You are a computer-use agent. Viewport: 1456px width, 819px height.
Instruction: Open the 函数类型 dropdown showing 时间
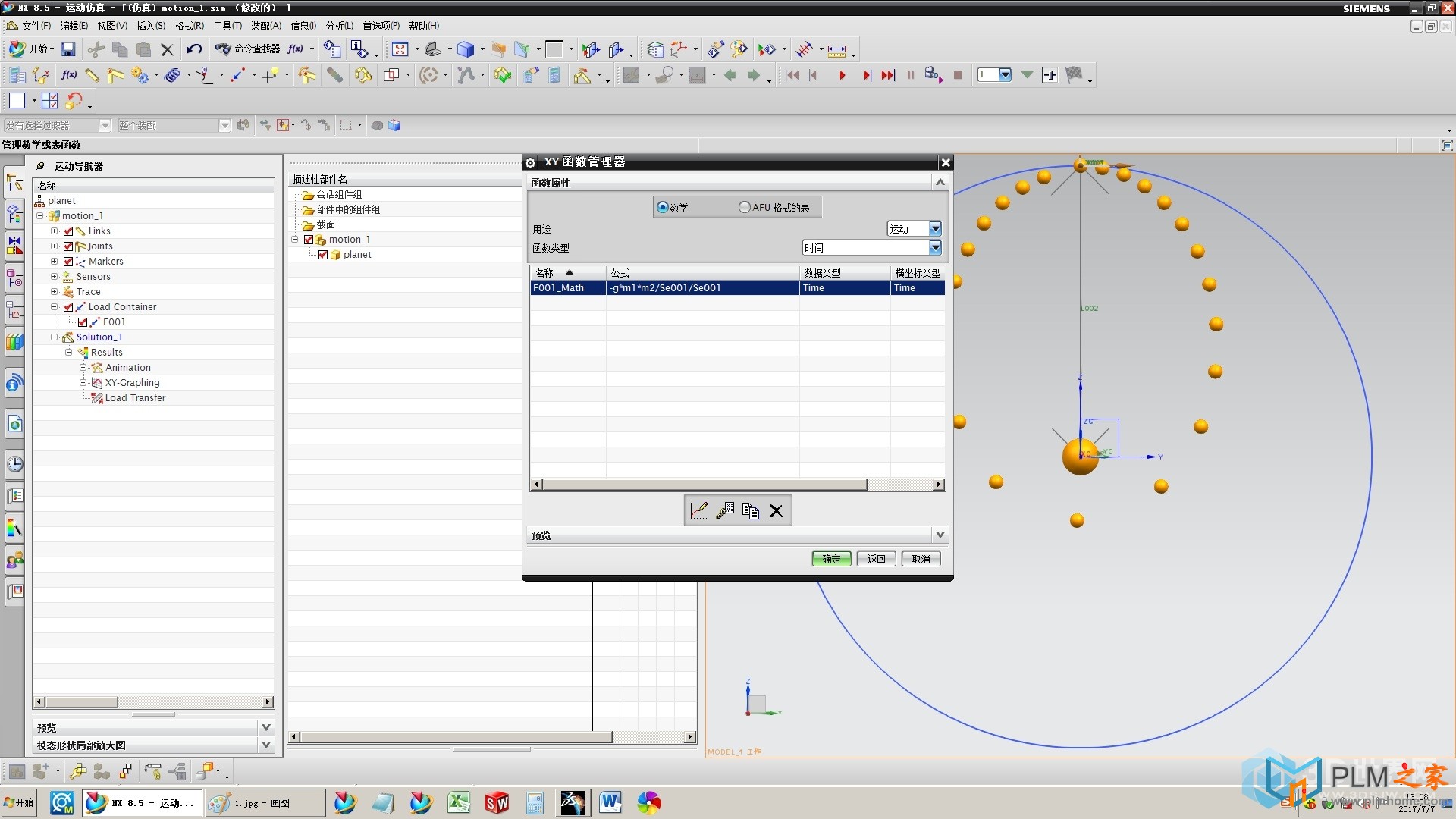pyautogui.click(x=871, y=248)
